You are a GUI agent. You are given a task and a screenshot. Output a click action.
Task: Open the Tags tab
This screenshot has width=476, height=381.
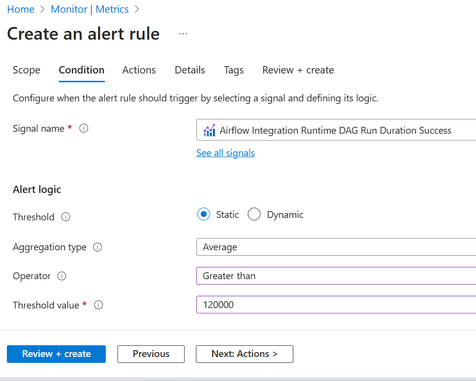click(234, 70)
